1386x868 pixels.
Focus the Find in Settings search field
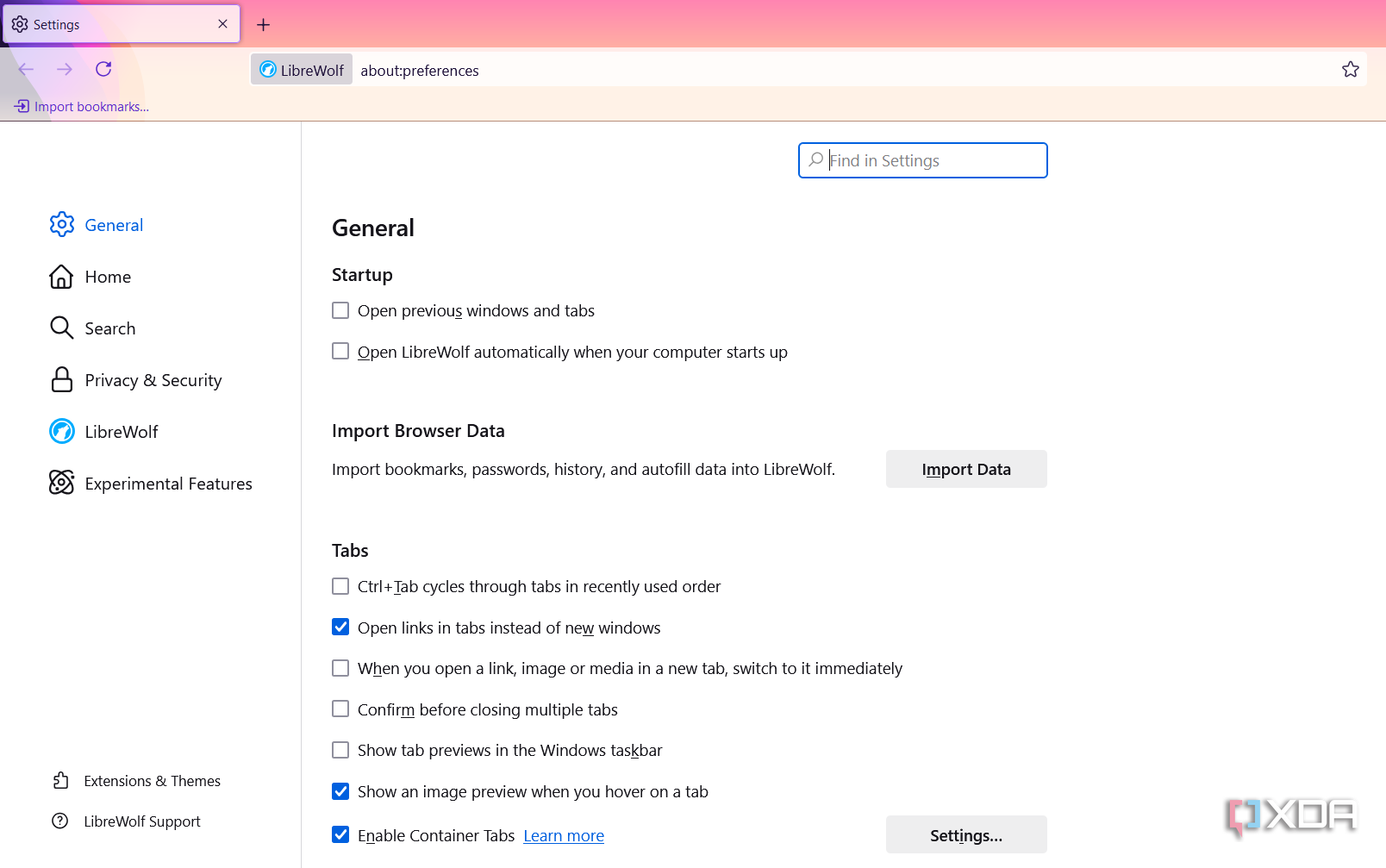point(923,160)
